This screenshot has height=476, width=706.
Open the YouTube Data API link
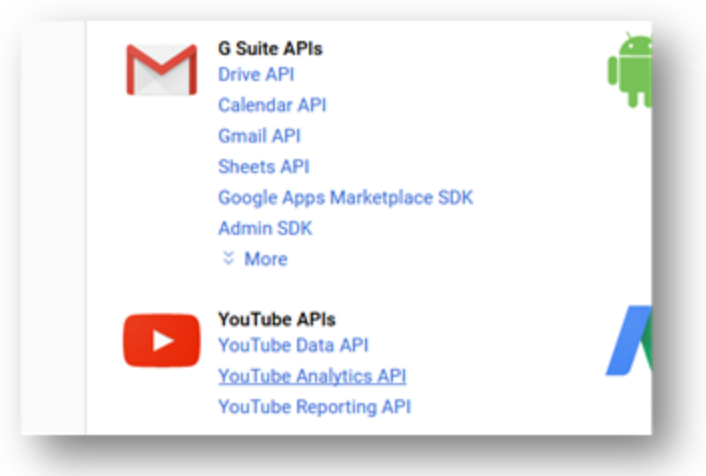[293, 345]
